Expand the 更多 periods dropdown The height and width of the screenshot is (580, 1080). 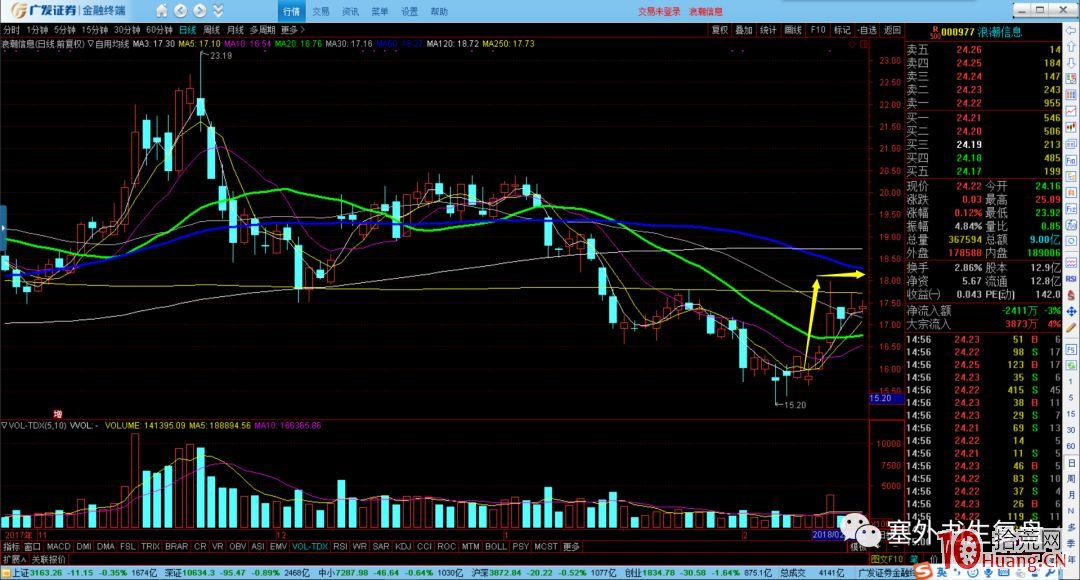292,30
